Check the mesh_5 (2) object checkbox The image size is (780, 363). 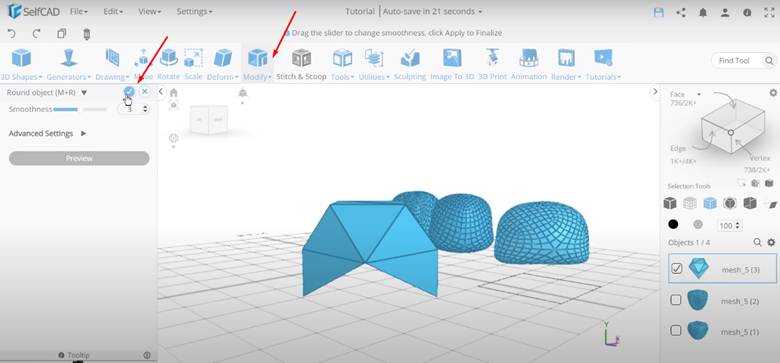coord(676,300)
